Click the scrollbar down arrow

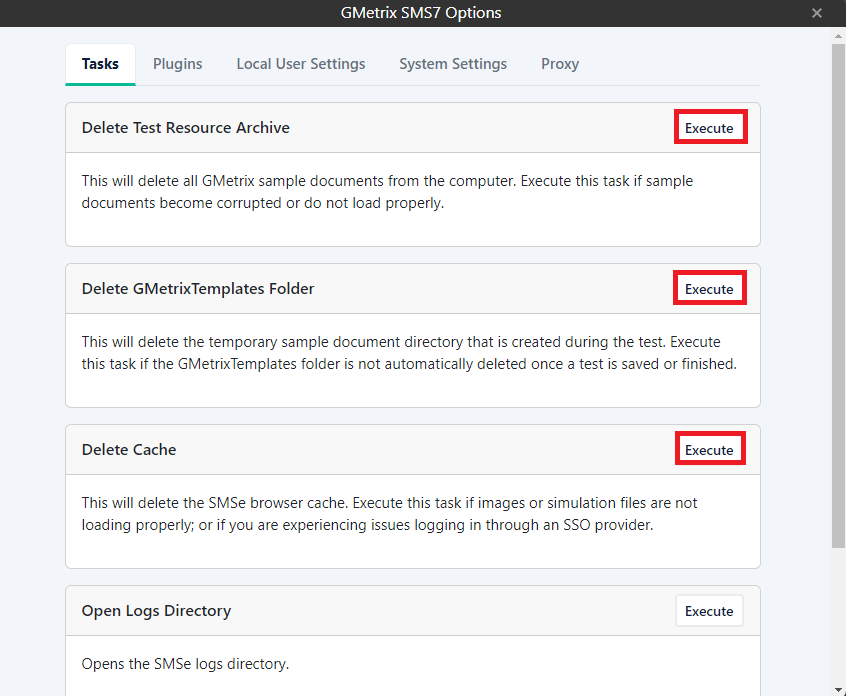(x=838, y=689)
